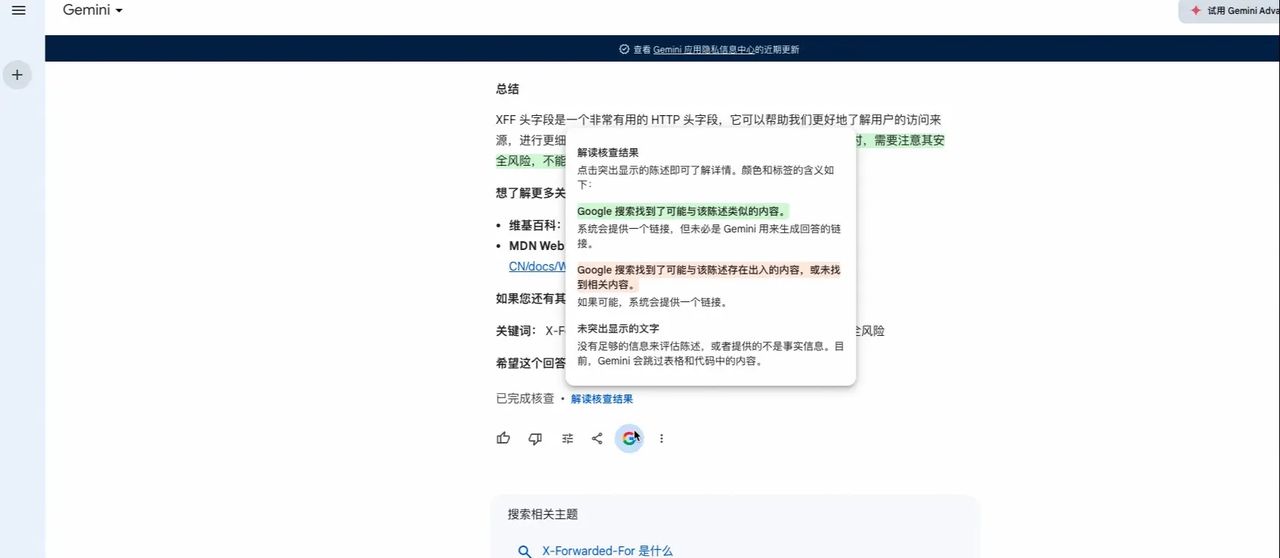Click the check-circle icon in privacy banner
This screenshot has height=558, width=1280.
(624, 49)
